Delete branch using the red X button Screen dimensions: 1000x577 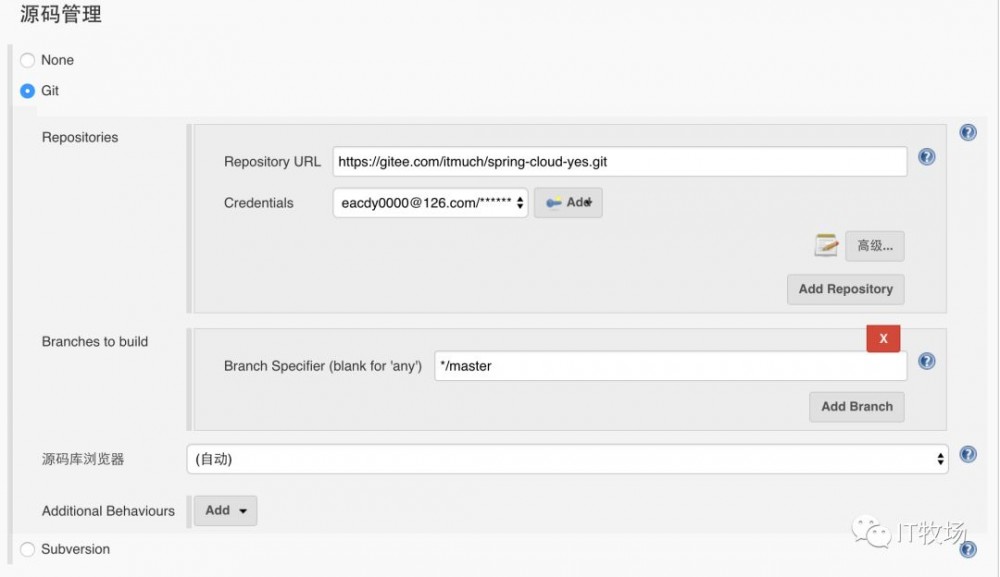(883, 339)
